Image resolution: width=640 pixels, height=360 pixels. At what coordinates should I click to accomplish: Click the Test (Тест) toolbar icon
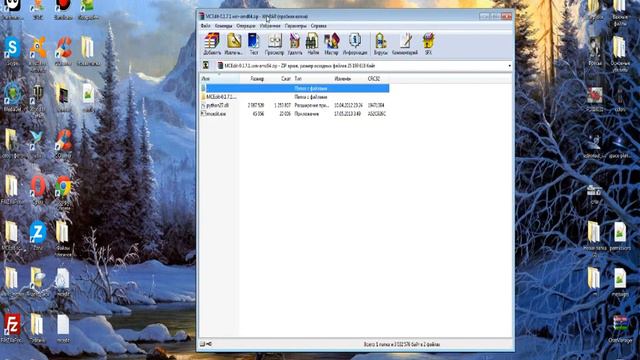(x=254, y=44)
